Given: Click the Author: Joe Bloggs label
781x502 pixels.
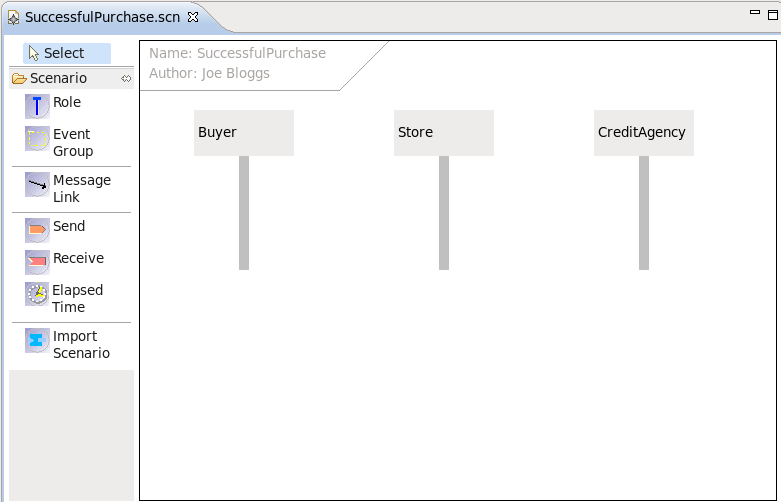Looking at the screenshot, I should [209, 73].
